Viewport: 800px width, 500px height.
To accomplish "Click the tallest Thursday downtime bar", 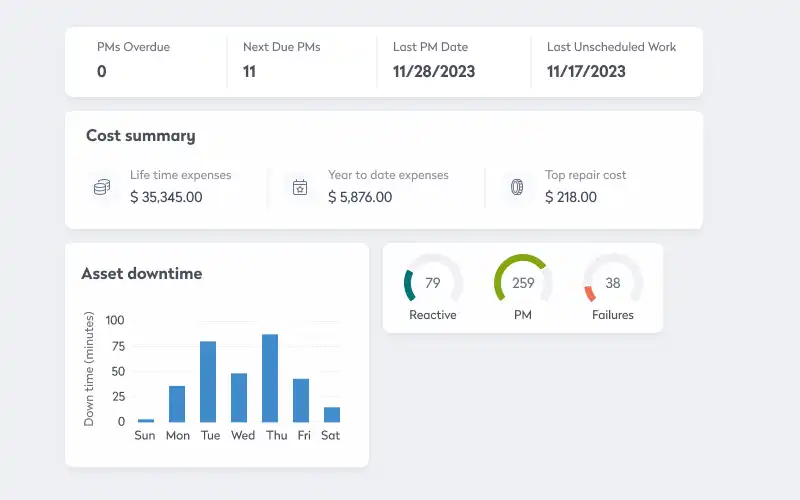I will click(270, 378).
